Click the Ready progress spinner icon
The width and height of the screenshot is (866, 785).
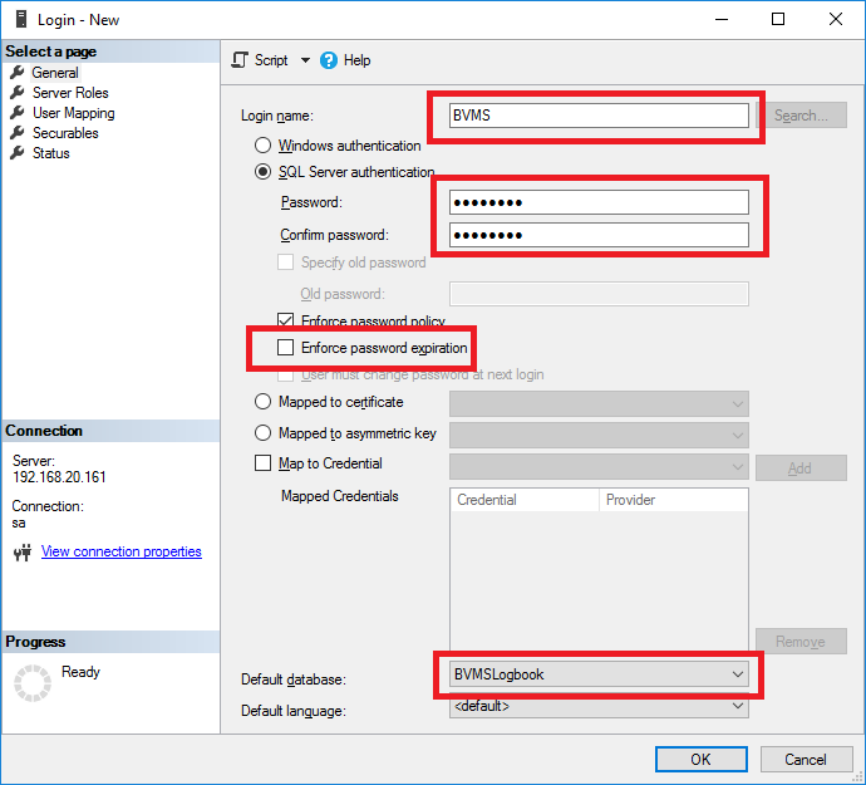click(33, 683)
